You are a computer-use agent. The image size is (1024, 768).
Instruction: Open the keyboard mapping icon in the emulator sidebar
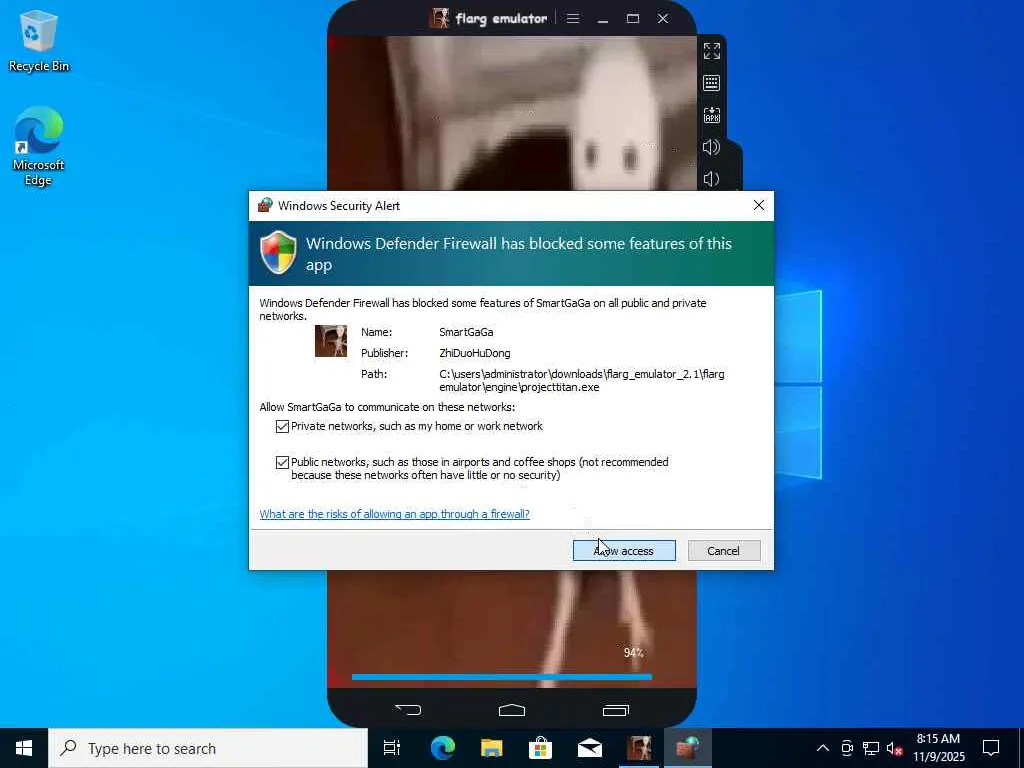[711, 83]
